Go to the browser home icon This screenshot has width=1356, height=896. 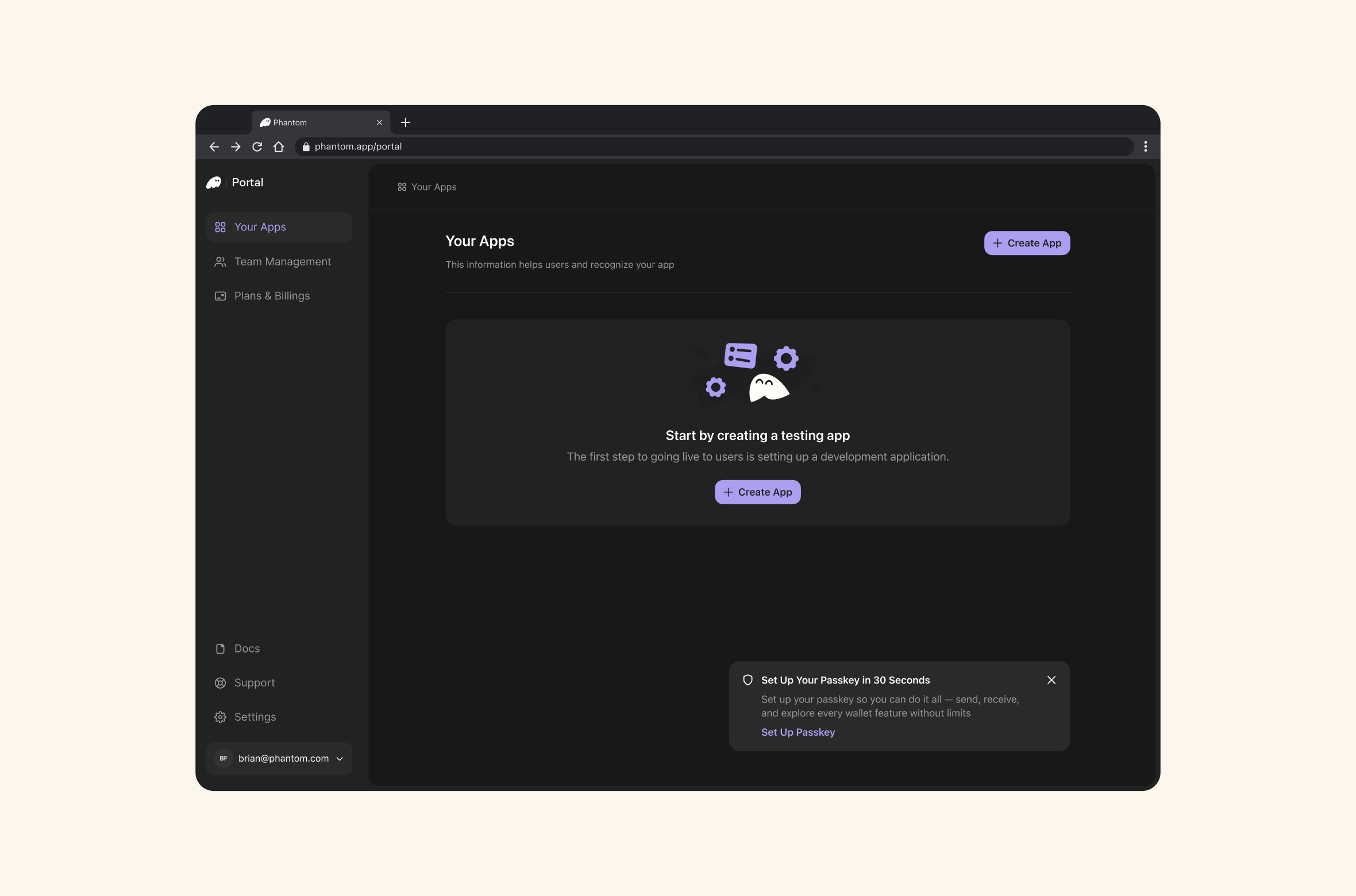tap(279, 147)
